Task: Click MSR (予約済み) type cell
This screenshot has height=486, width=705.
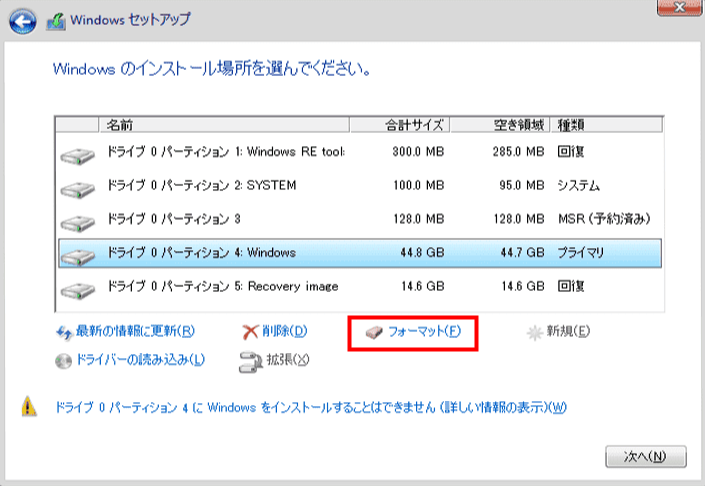Action: coord(604,219)
